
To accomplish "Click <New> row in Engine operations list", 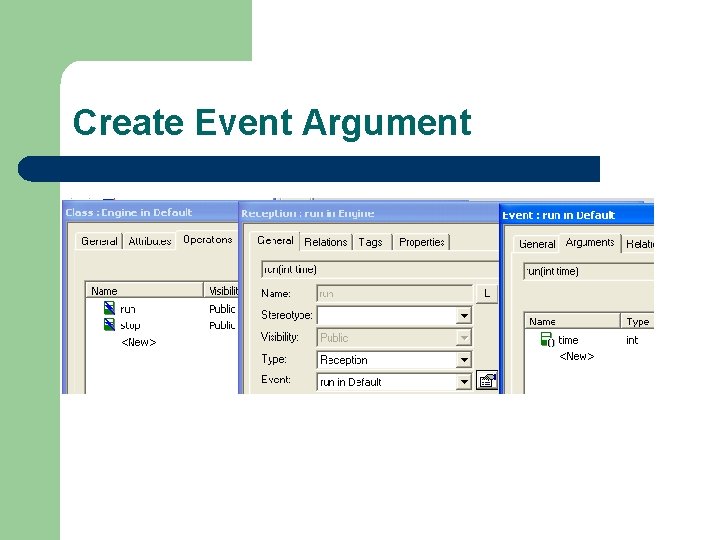I will point(139,342).
